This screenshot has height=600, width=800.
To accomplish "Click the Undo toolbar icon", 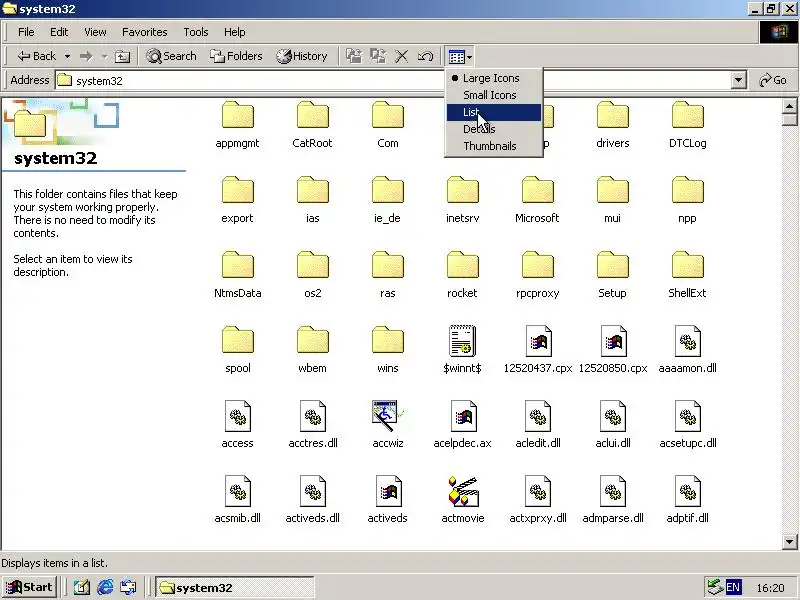I will pos(425,56).
